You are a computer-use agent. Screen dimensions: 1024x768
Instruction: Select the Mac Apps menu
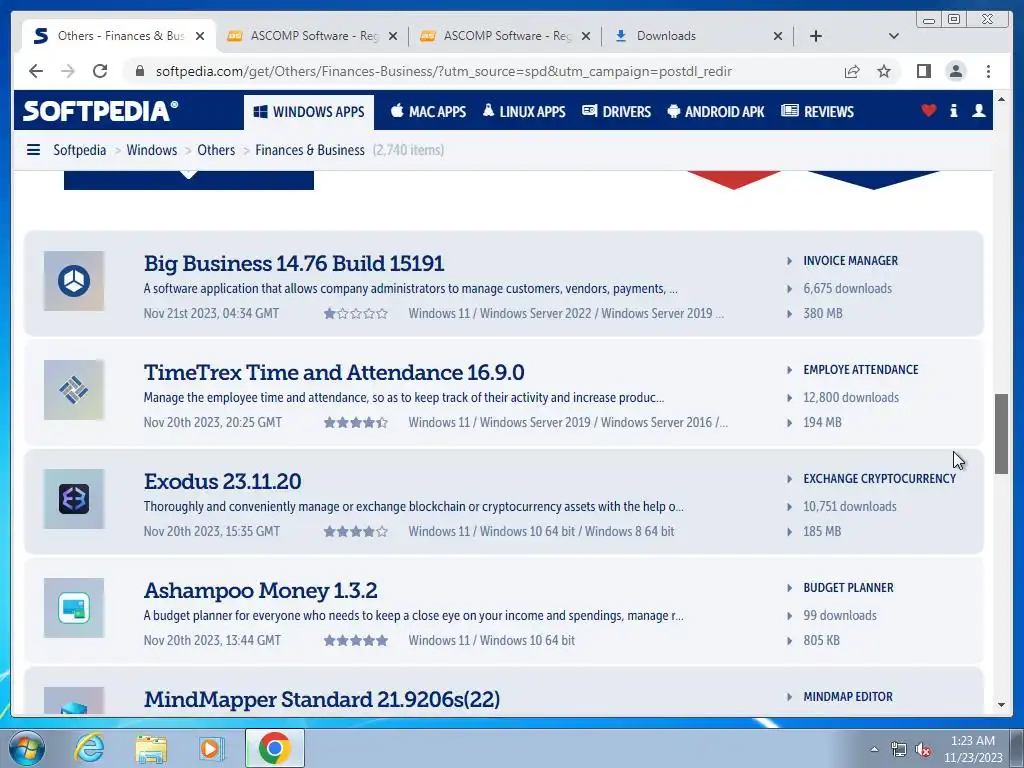[428, 112]
